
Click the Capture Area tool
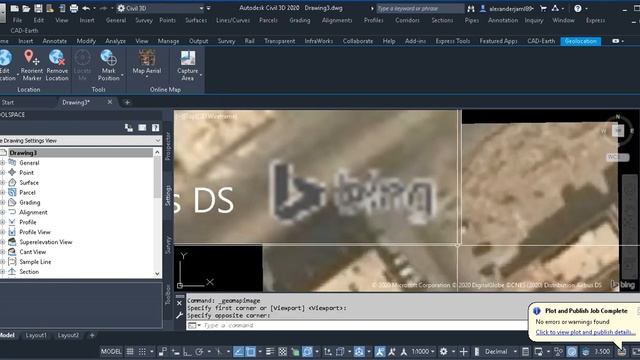click(x=188, y=66)
